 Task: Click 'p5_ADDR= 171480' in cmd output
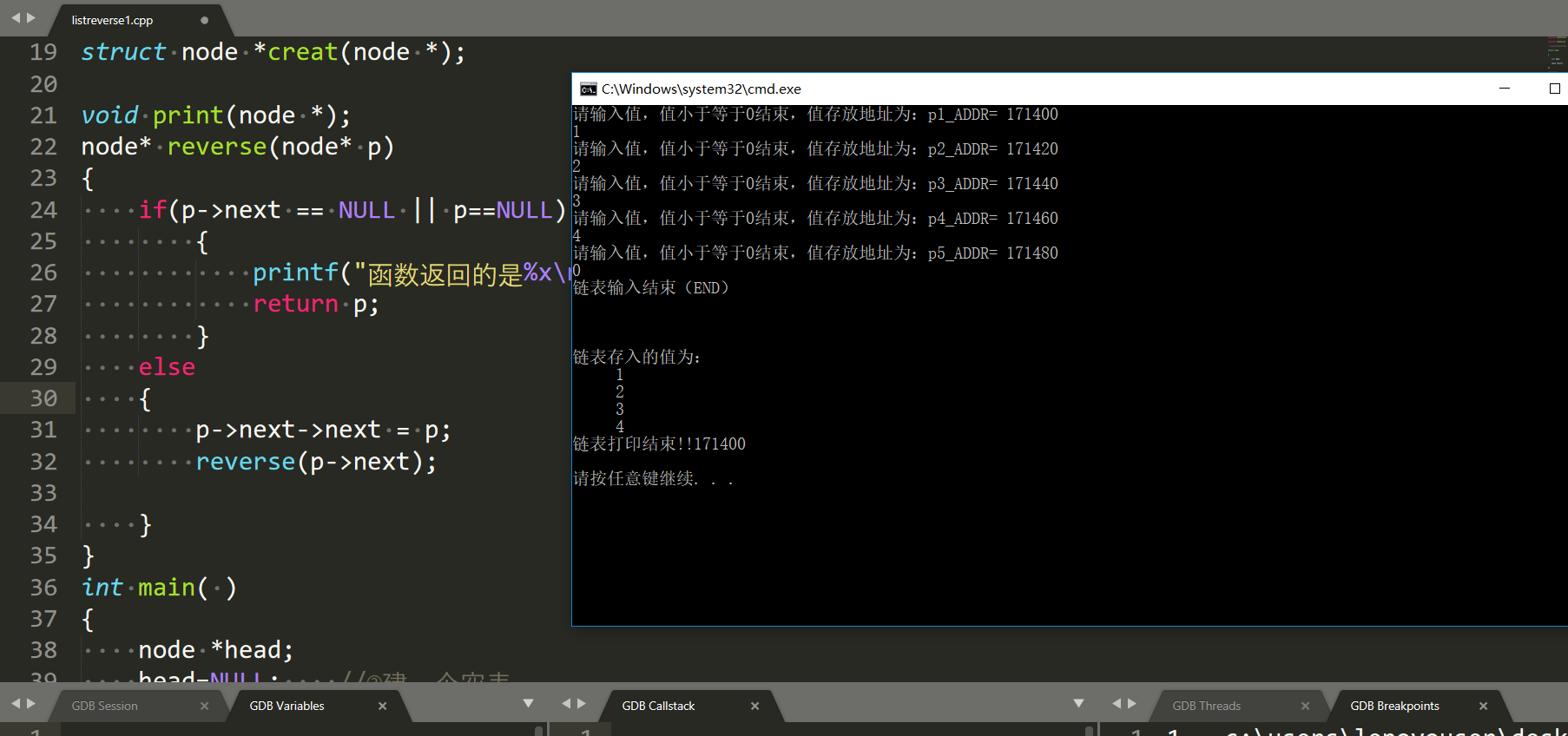(x=992, y=253)
